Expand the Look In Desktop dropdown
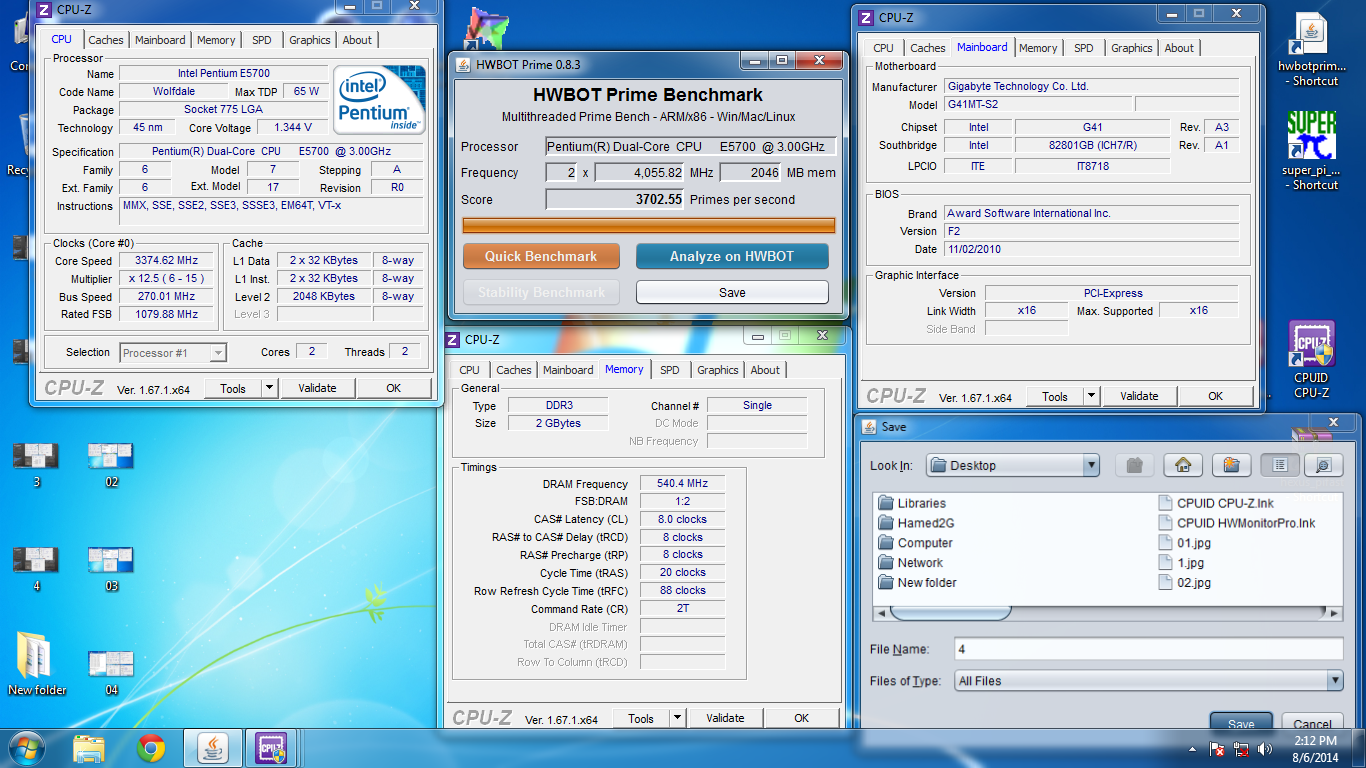1366x768 pixels. pos(1090,465)
